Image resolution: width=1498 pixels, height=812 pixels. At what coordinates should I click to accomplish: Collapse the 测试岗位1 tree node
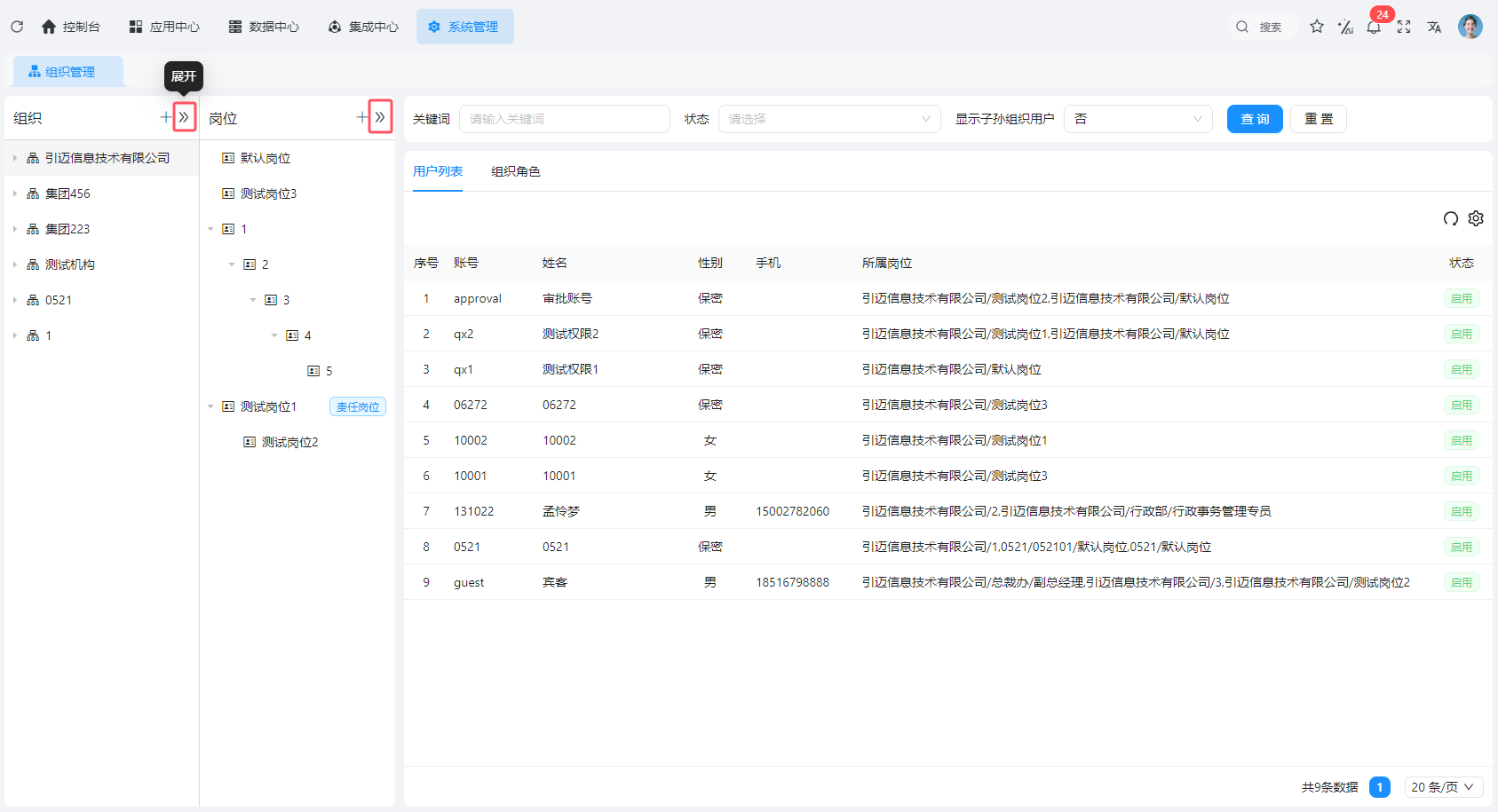click(x=210, y=406)
